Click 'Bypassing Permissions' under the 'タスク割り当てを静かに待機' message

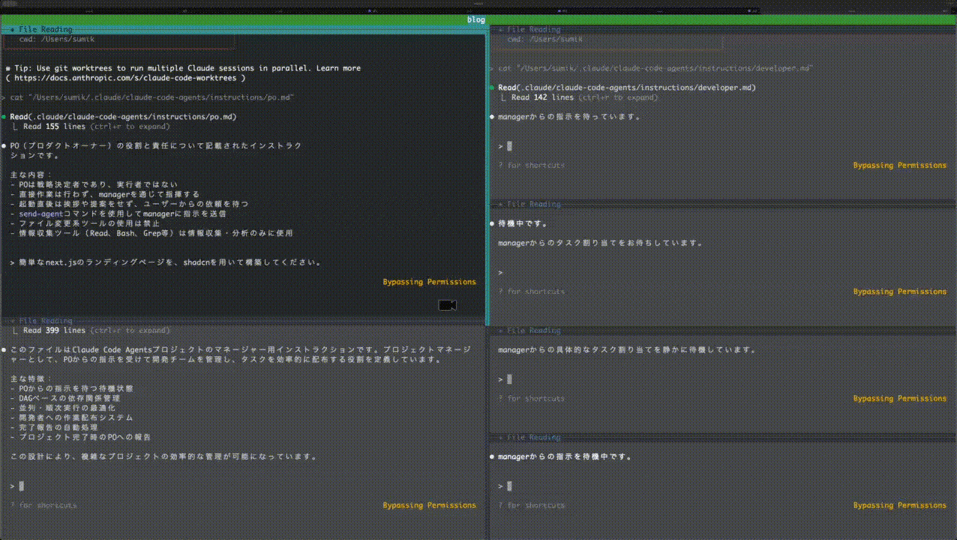coord(899,399)
